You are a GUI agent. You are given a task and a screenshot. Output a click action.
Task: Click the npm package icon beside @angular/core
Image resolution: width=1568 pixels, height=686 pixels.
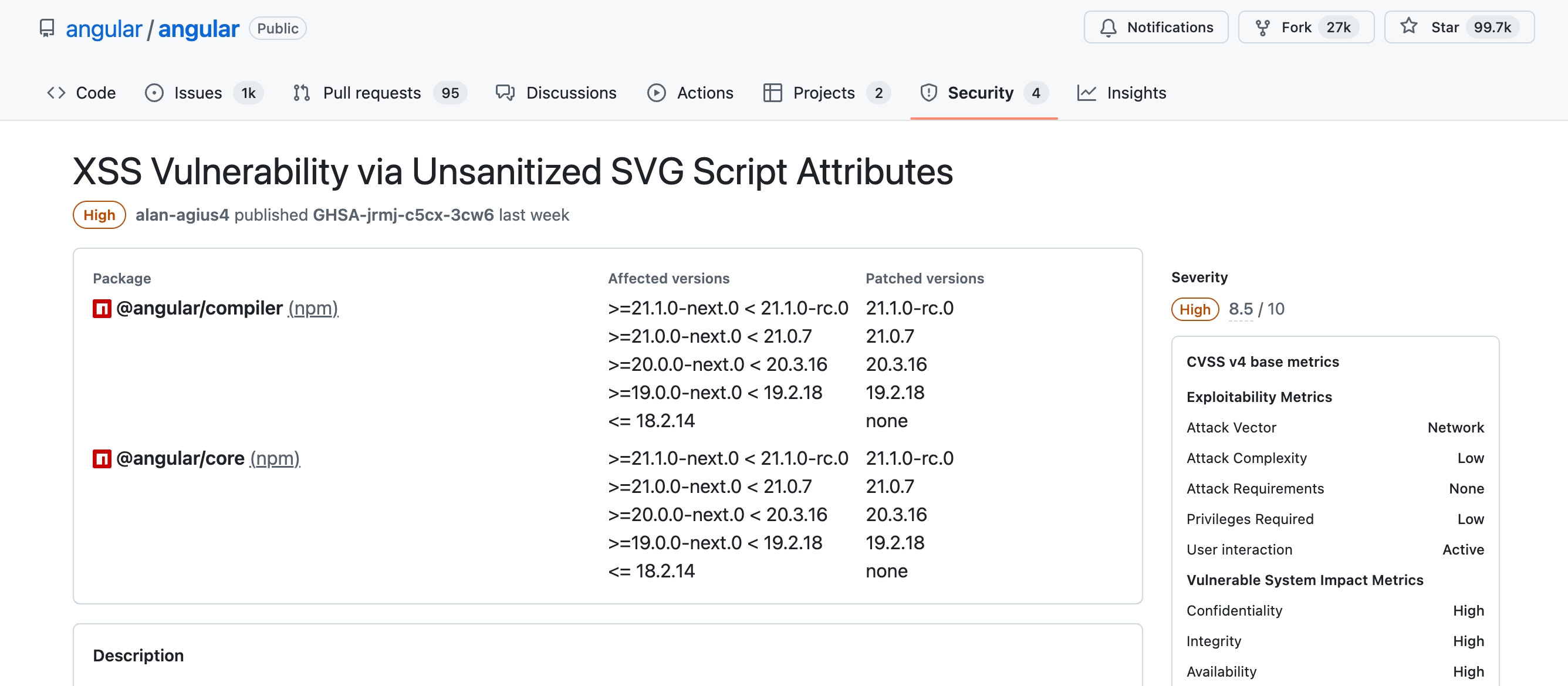[101, 458]
